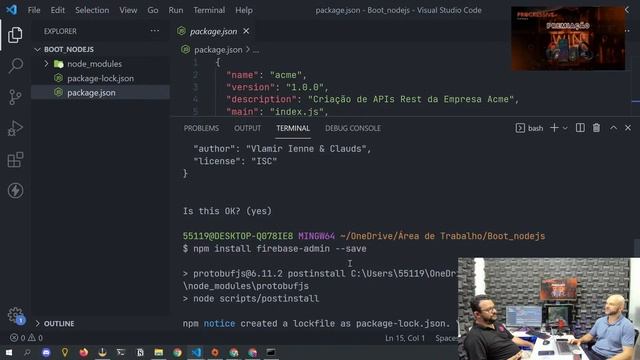The width and height of the screenshot is (640, 360).
Task: Open the new terminal launch profile dropdown
Action: (565, 128)
